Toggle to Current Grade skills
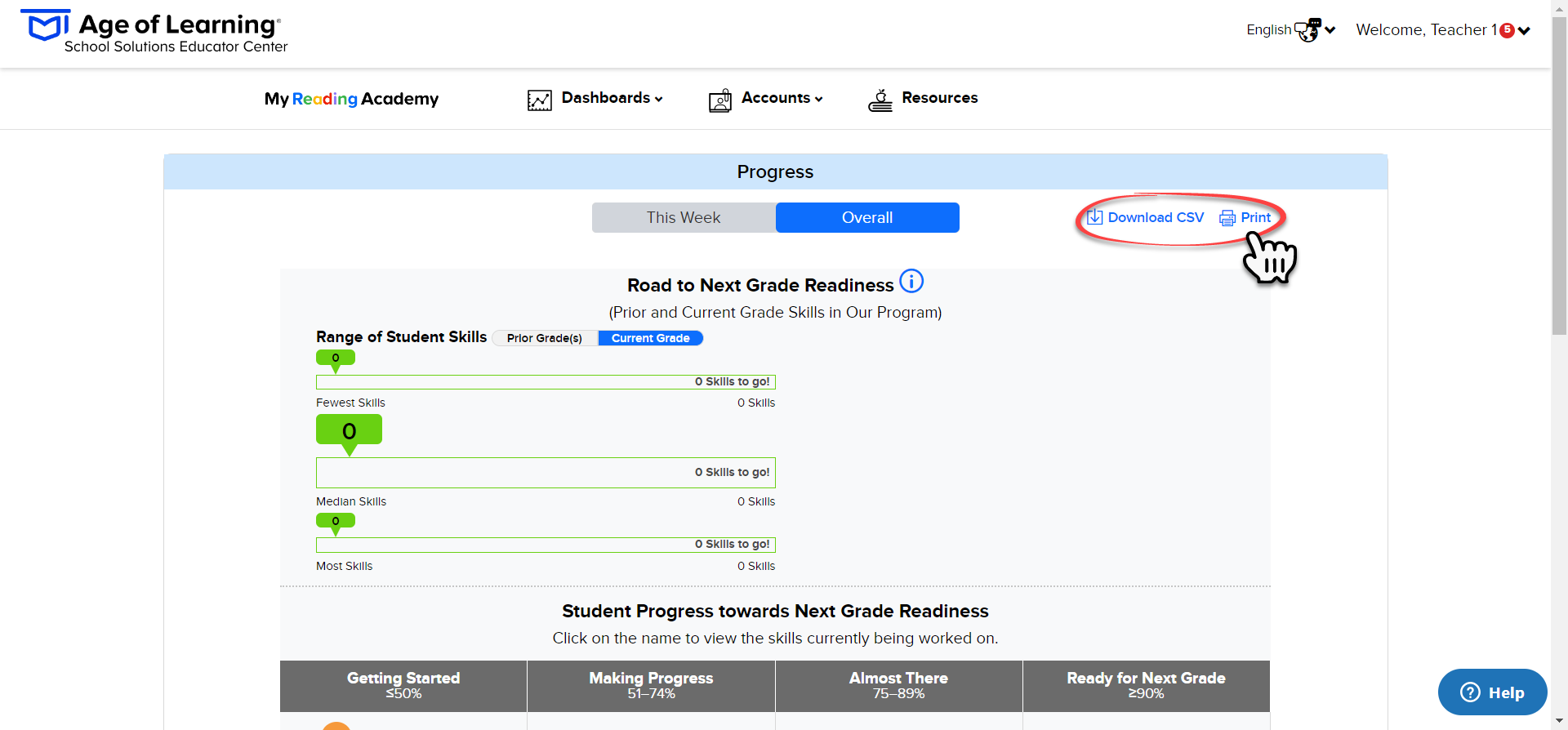 [x=651, y=338]
